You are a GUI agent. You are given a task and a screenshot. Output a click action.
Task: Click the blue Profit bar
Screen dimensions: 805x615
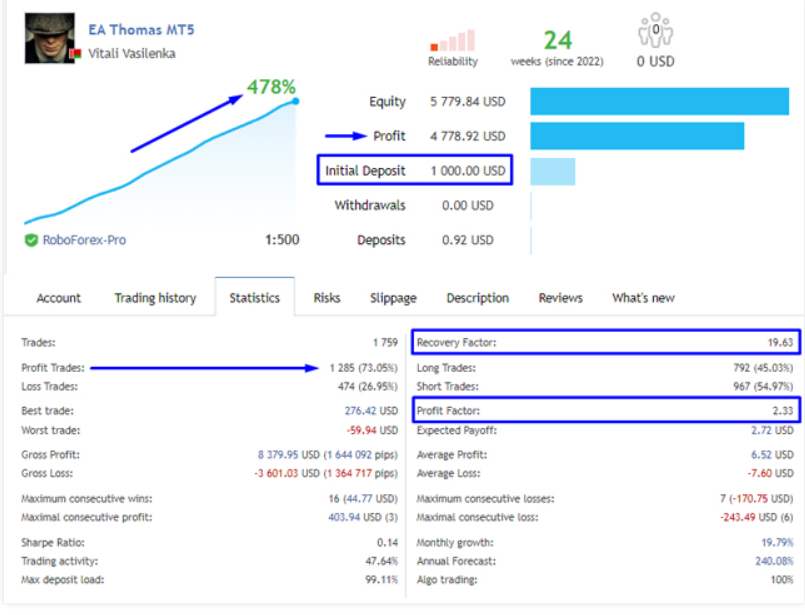(637, 136)
